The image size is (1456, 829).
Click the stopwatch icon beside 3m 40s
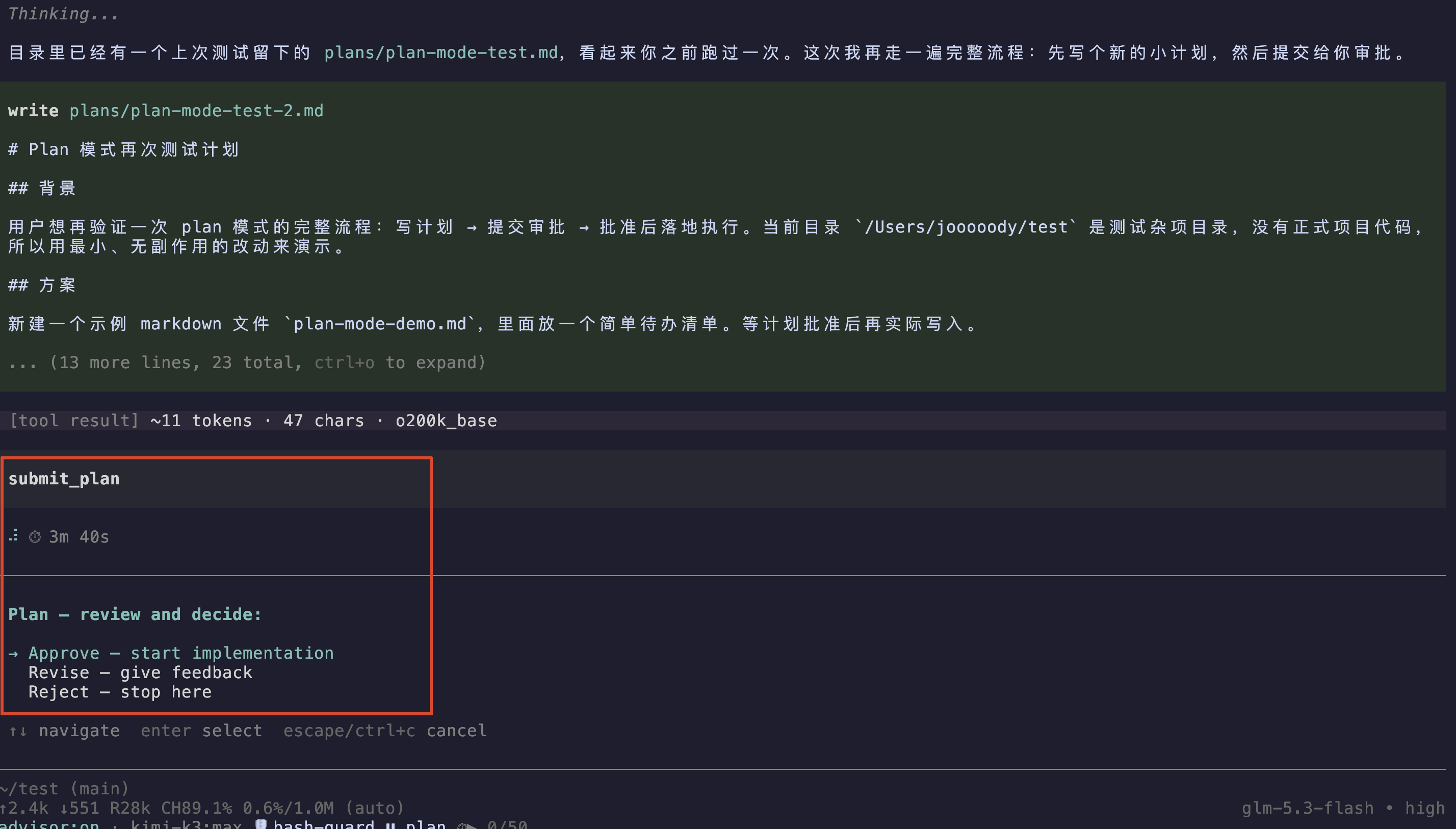(x=35, y=537)
